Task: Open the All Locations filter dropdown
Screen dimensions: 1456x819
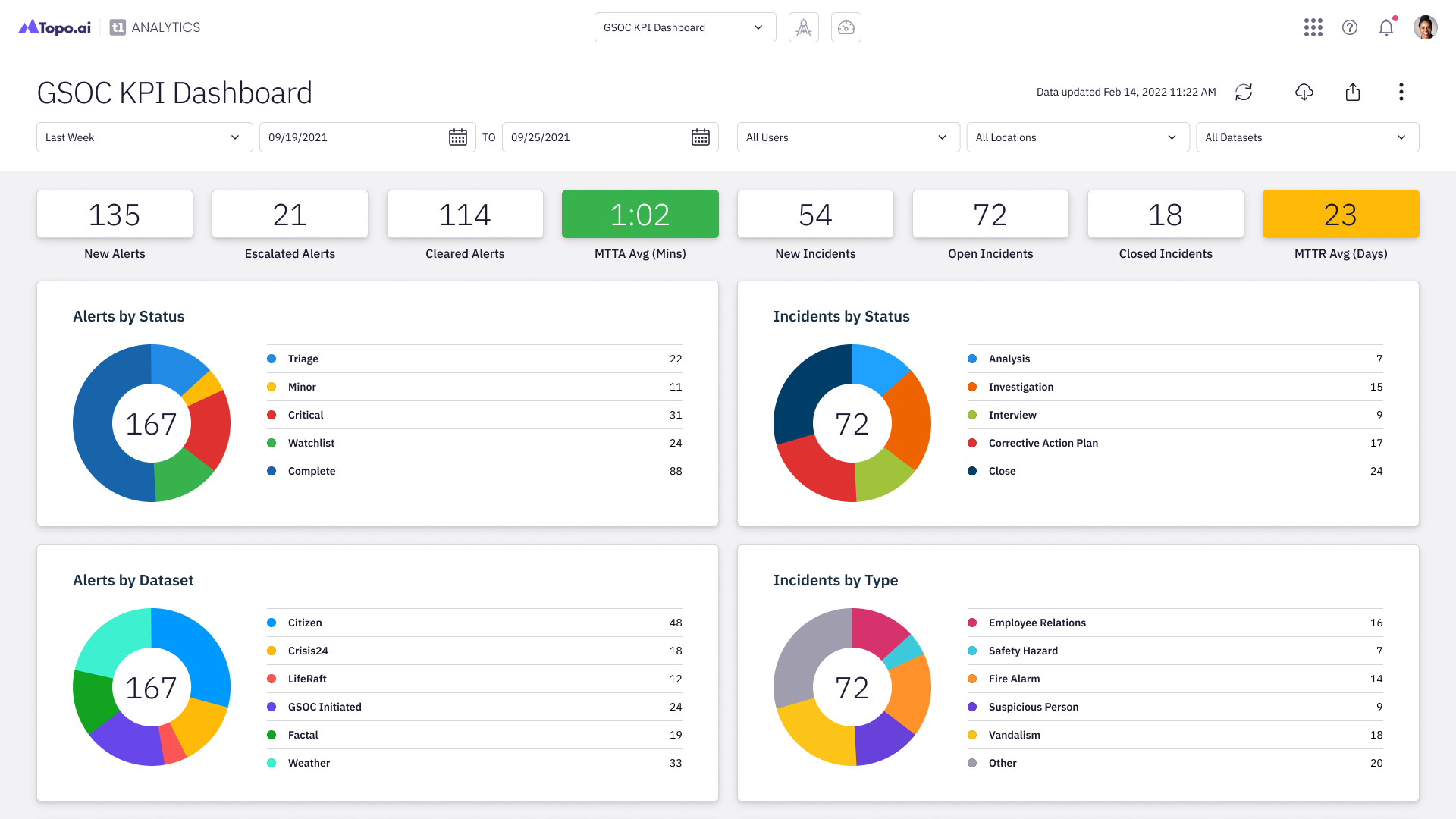Action: pos(1077,137)
